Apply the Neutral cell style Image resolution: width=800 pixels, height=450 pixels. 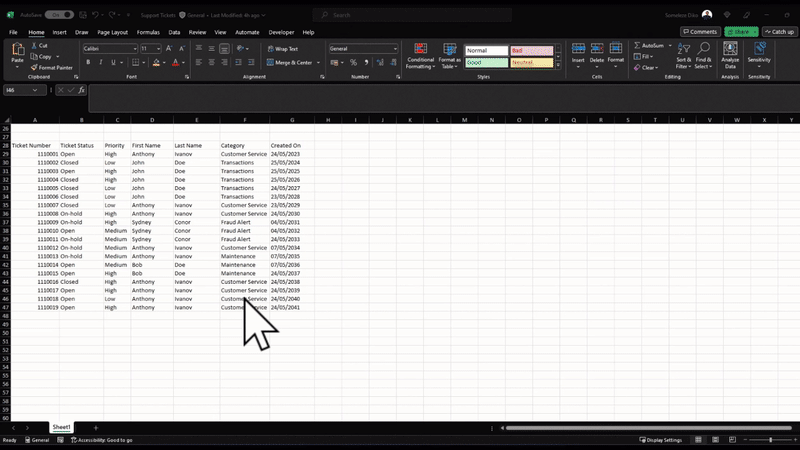click(x=532, y=62)
